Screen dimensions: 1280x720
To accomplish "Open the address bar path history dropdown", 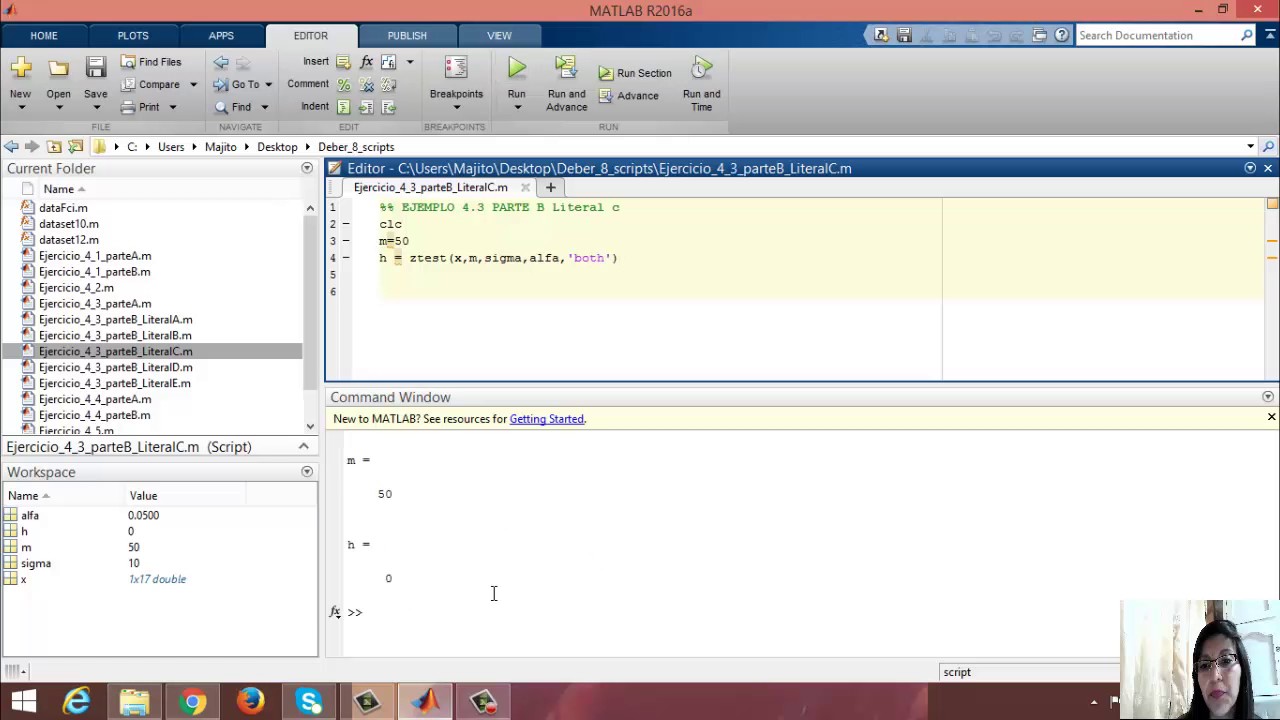I will [1250, 147].
